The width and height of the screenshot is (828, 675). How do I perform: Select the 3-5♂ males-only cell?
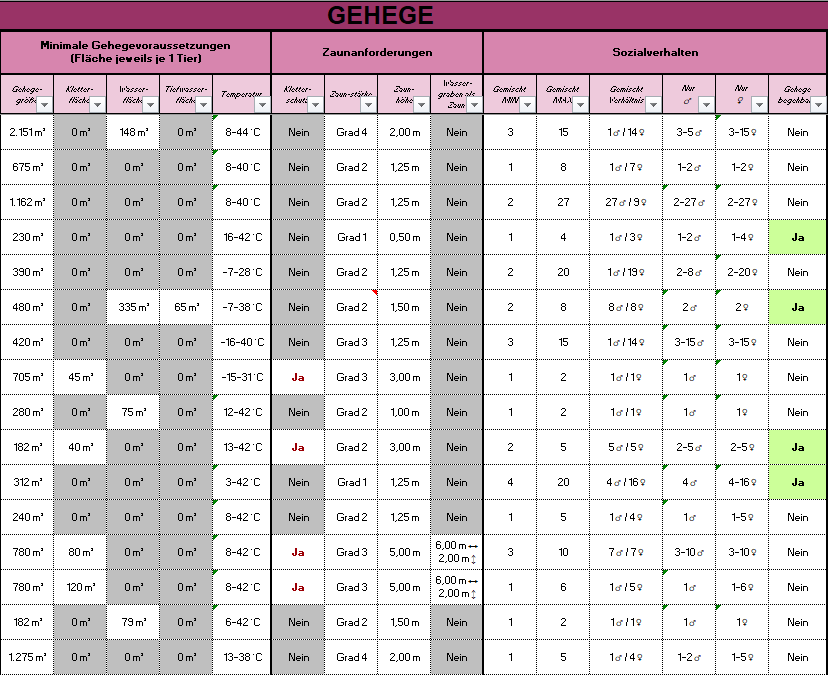(x=689, y=132)
